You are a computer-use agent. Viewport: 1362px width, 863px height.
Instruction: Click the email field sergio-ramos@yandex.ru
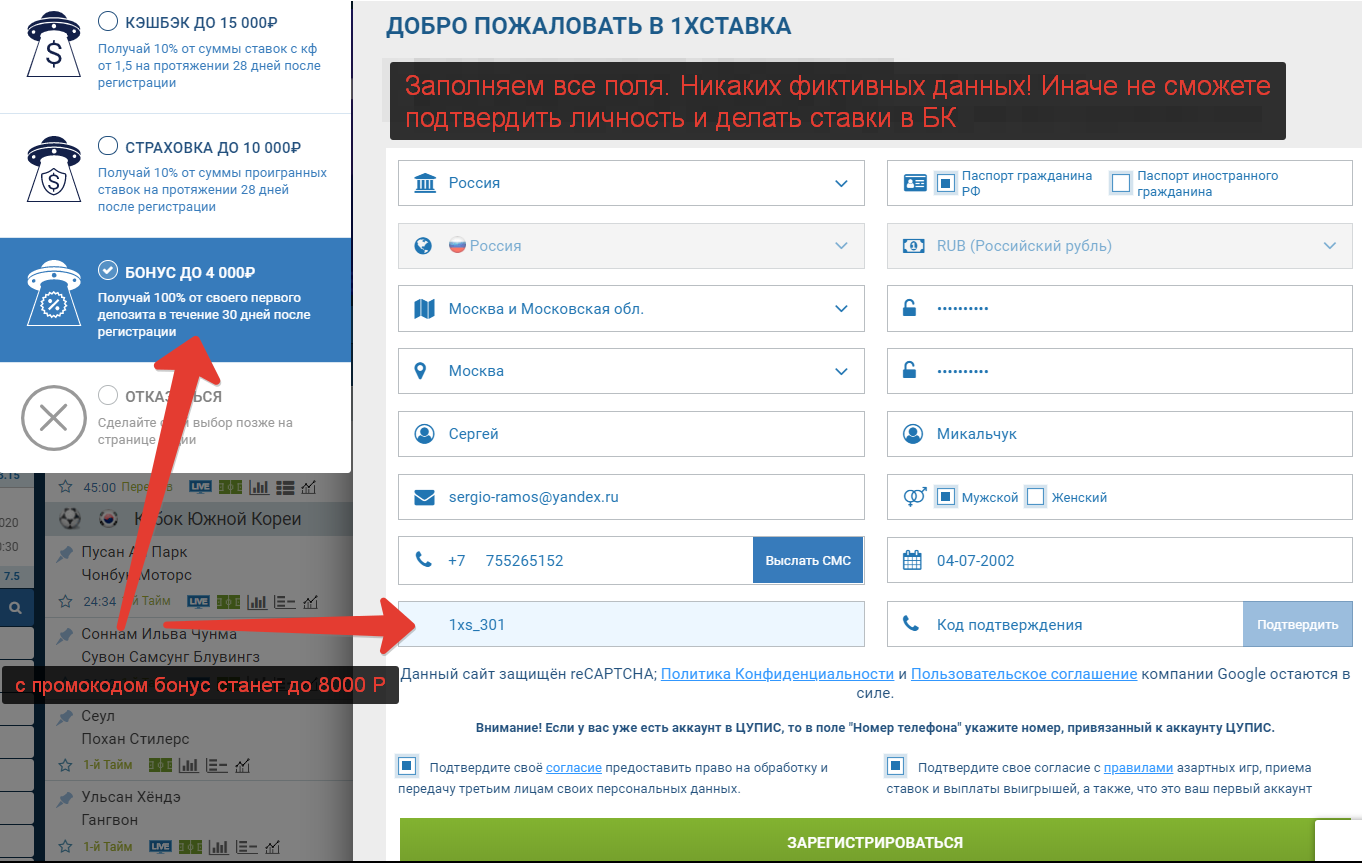[631, 497]
